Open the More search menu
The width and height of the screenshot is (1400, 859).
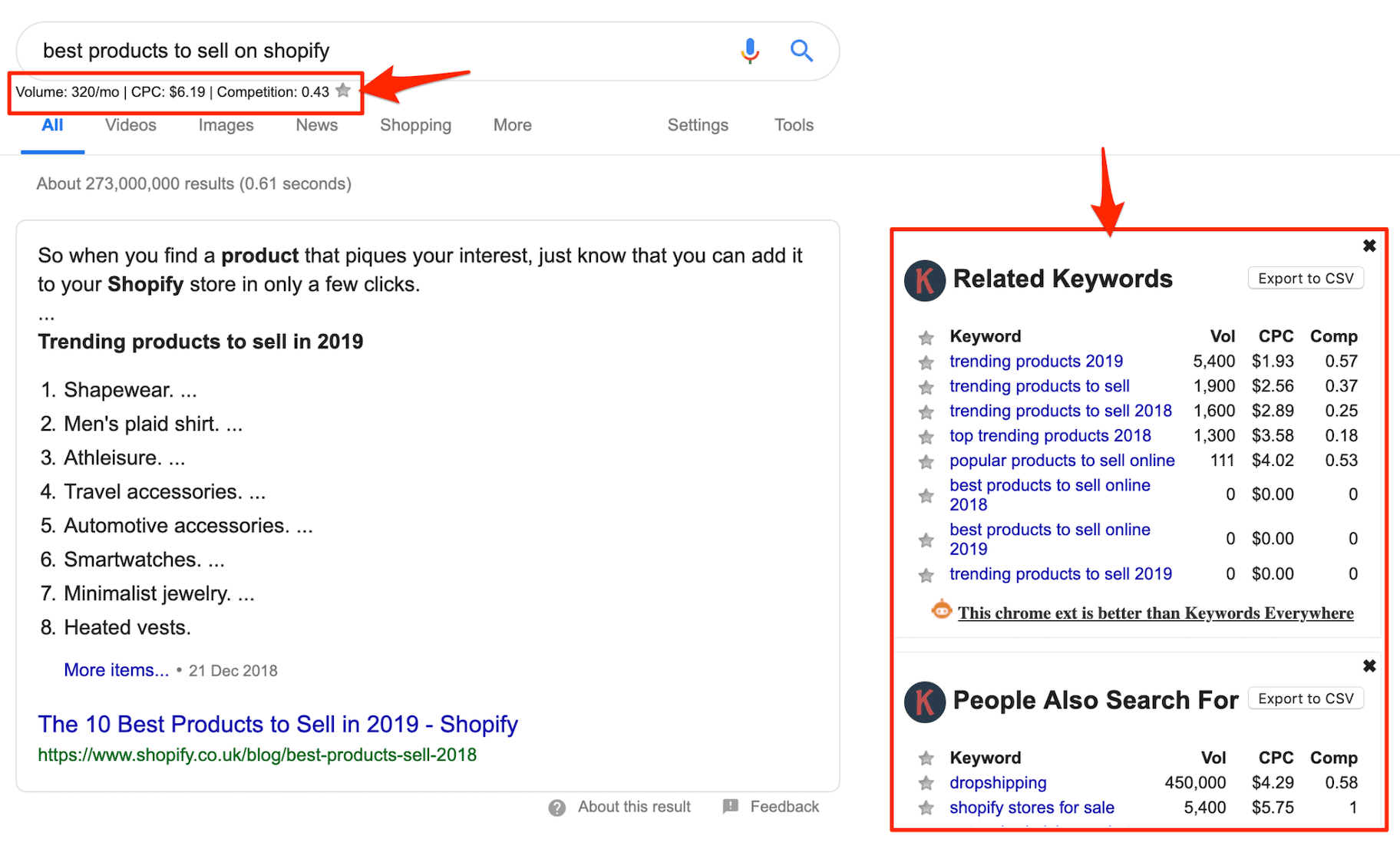(x=512, y=125)
